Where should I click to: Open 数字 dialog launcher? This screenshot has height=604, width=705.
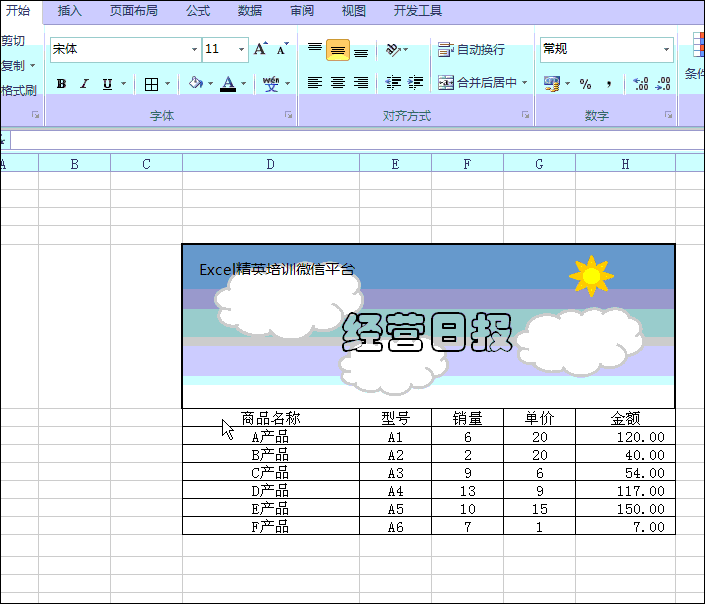point(668,115)
